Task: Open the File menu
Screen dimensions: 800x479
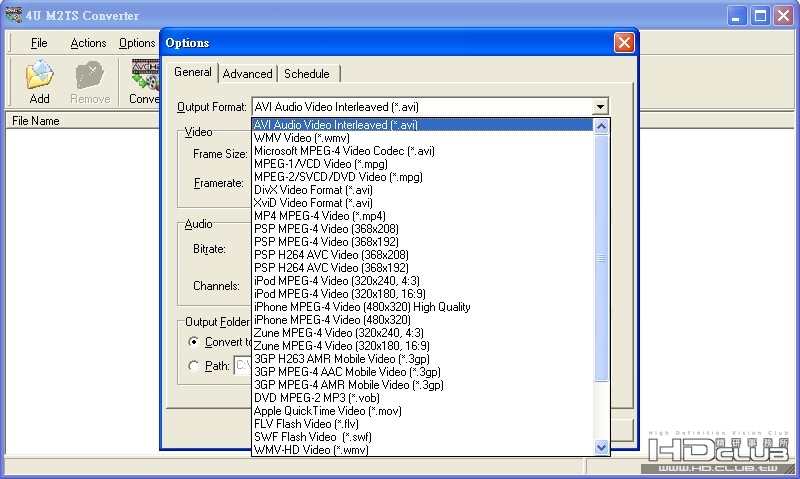Action: click(39, 43)
